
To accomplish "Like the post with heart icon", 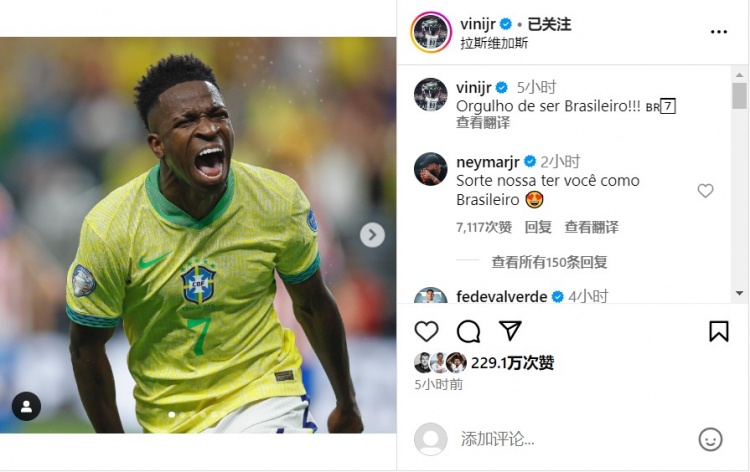I will (426, 331).
